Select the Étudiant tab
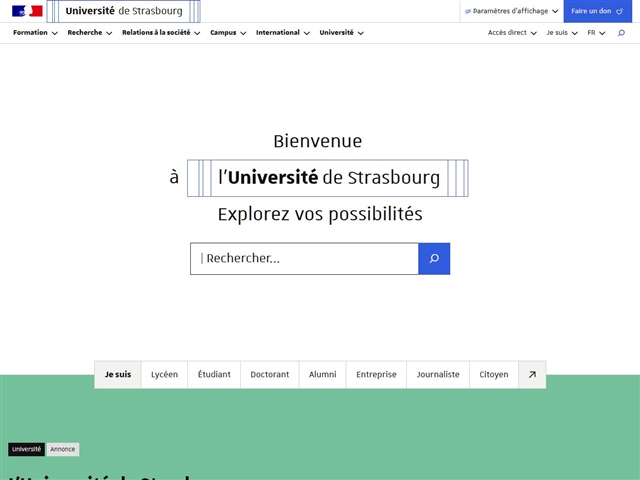Viewport: 640px width, 480px height. (214, 374)
